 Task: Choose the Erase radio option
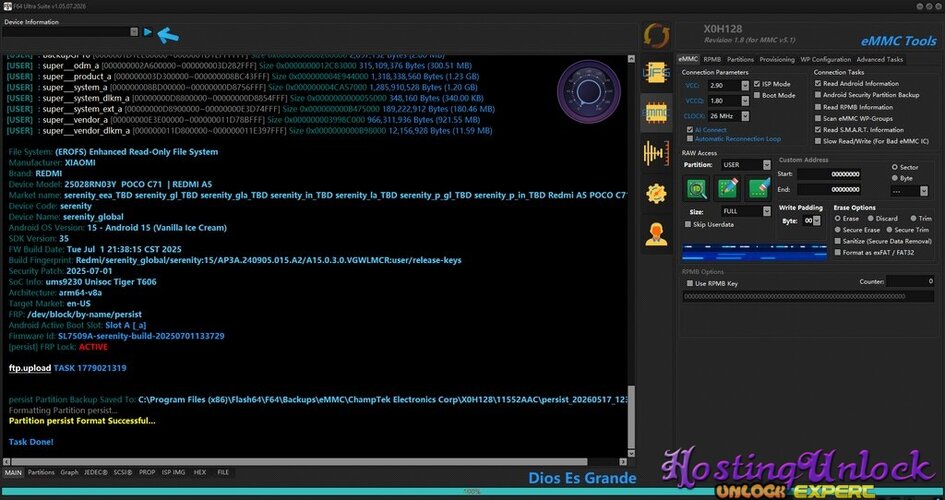[x=838, y=219]
